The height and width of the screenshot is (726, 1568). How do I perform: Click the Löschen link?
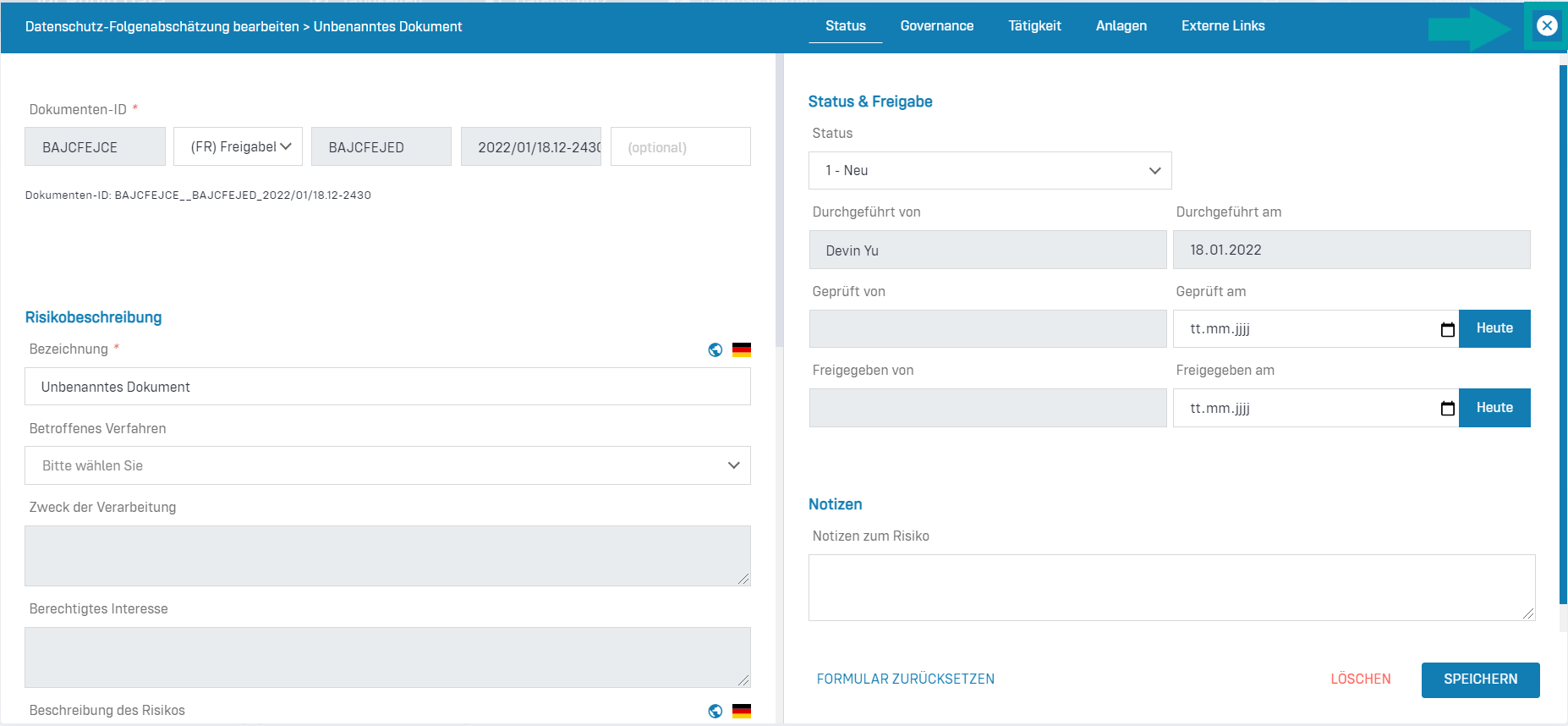coord(1360,679)
